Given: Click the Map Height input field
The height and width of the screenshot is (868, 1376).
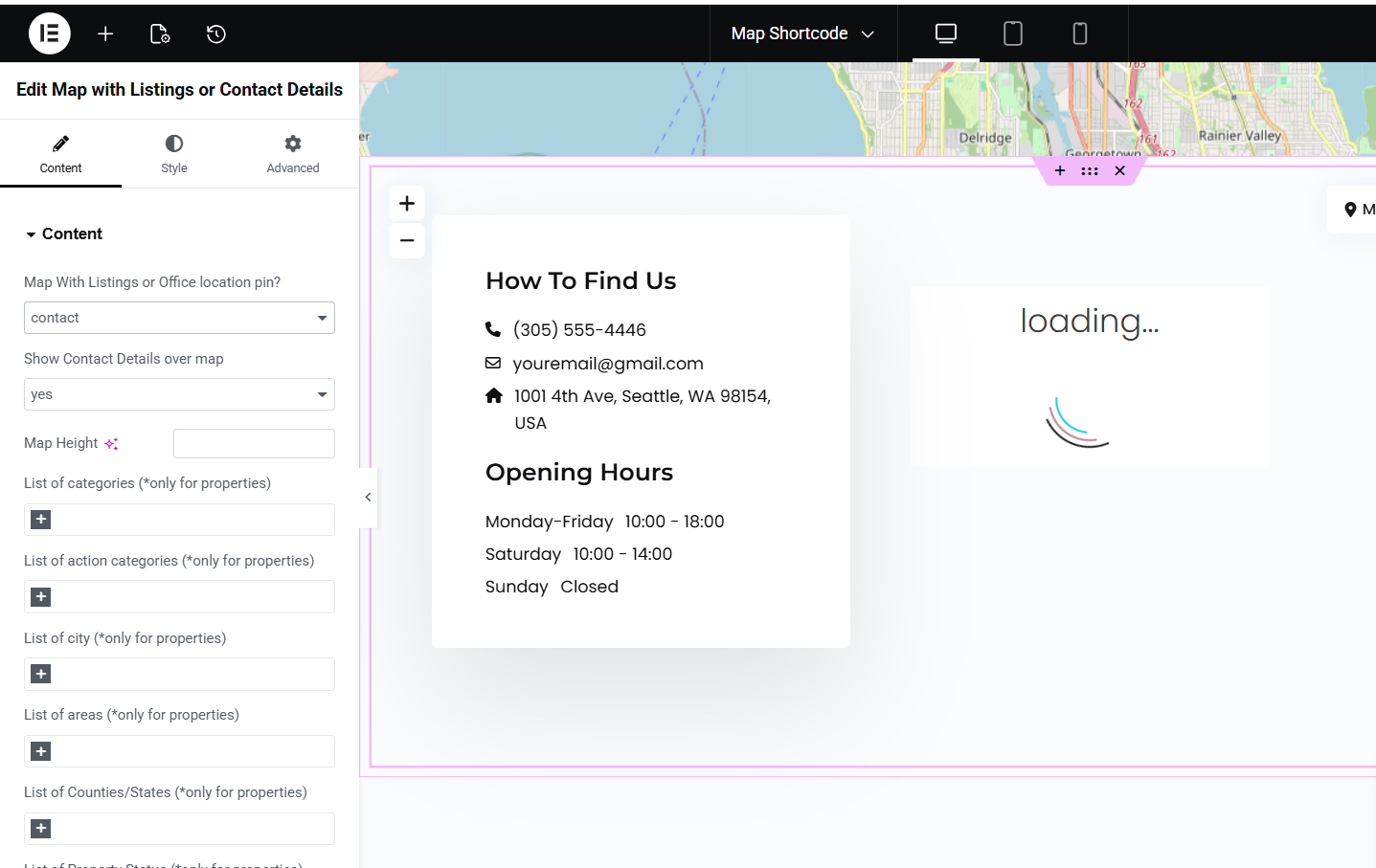Looking at the screenshot, I should point(254,443).
